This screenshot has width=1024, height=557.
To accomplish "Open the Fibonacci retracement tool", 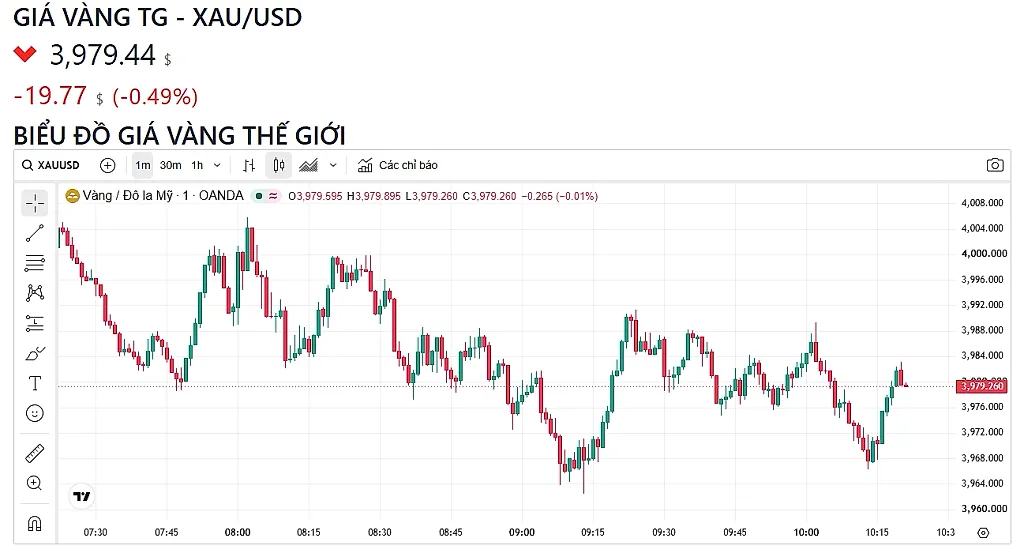I will click(35, 263).
